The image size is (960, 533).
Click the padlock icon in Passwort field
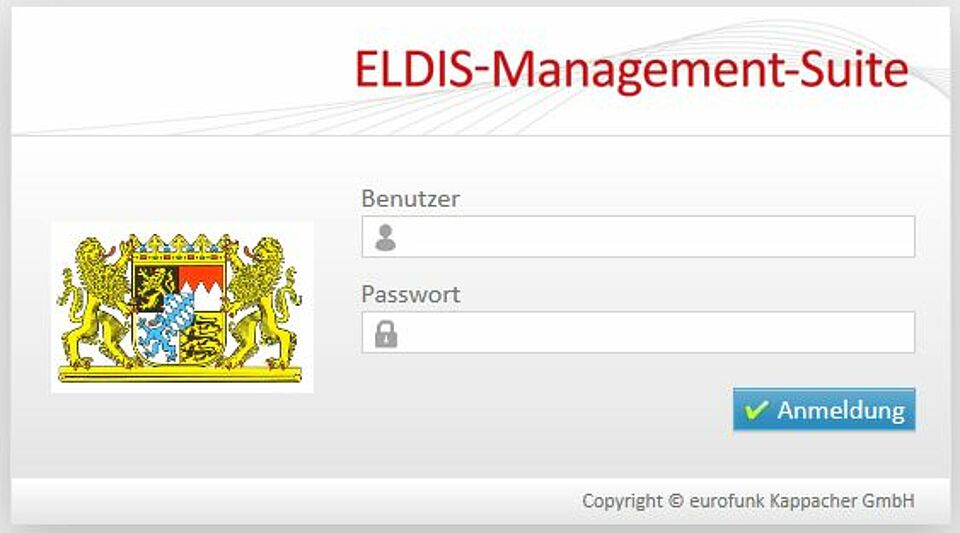point(386,334)
